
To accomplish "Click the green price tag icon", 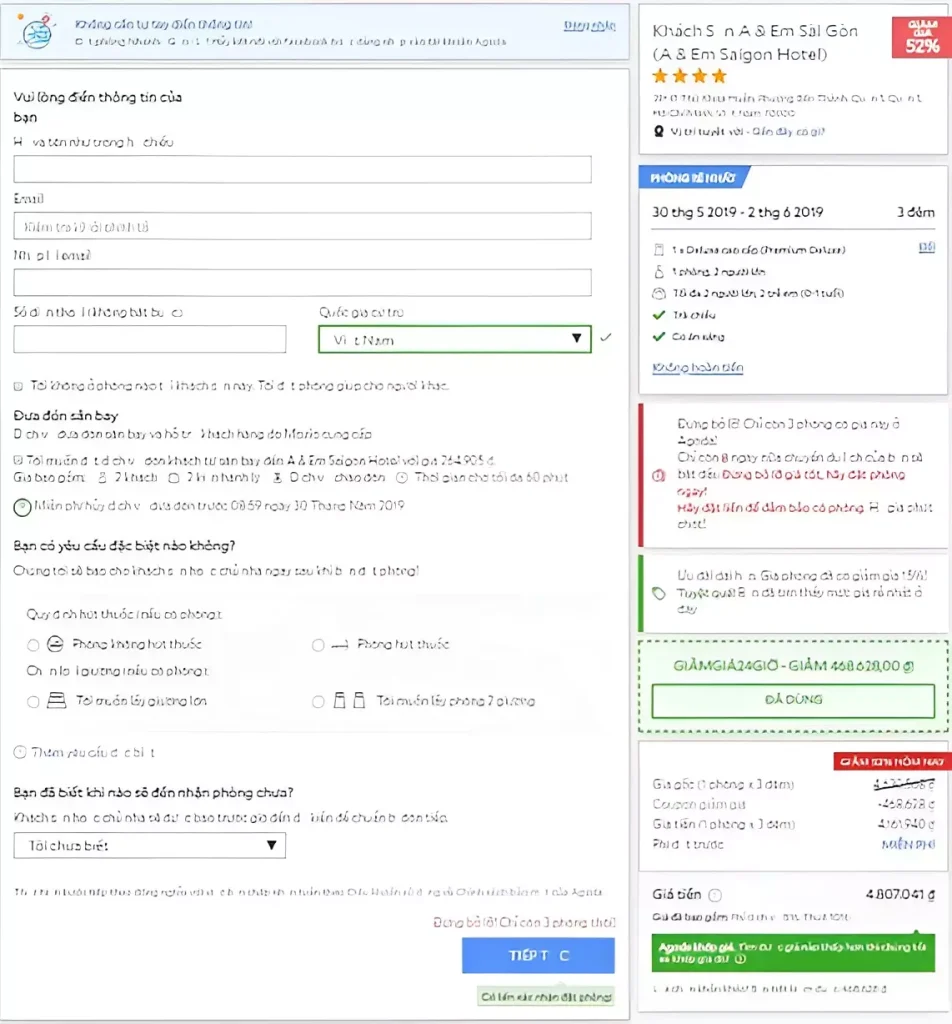I will click(659, 593).
